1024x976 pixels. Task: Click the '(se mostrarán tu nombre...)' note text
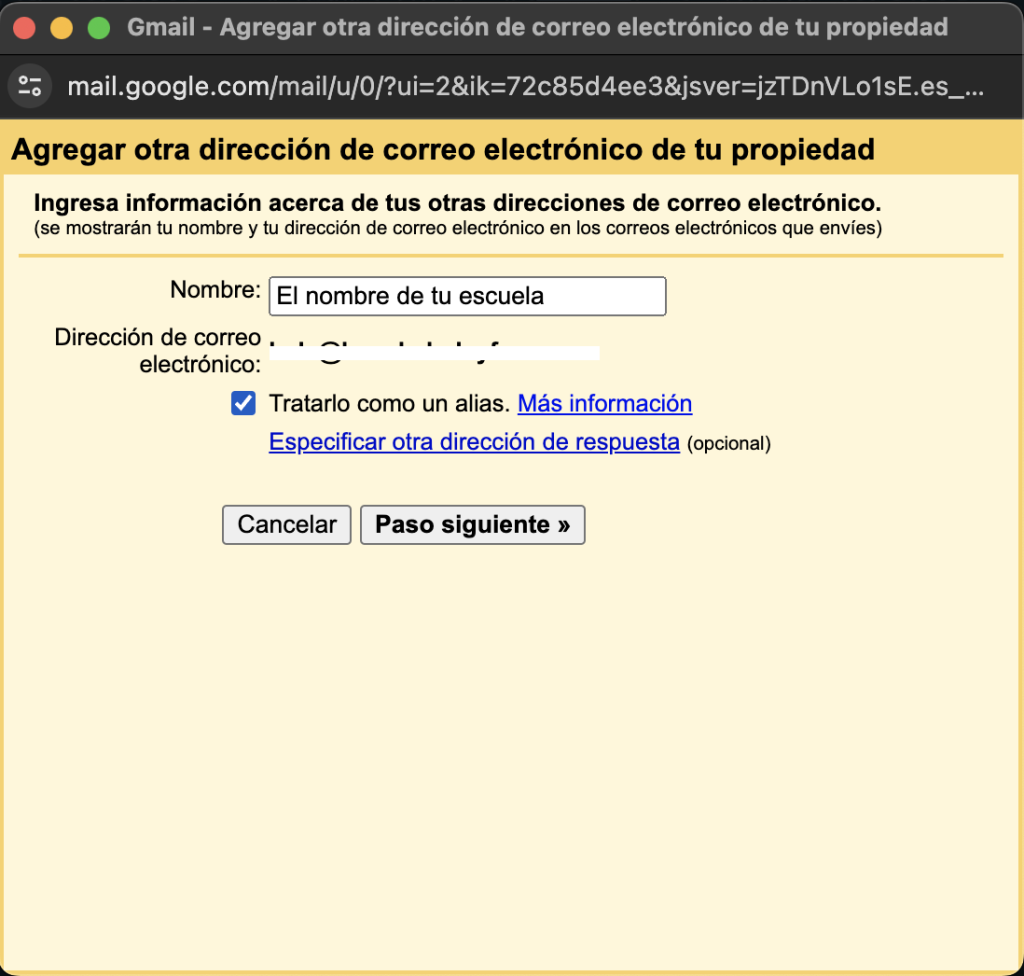tap(457, 228)
